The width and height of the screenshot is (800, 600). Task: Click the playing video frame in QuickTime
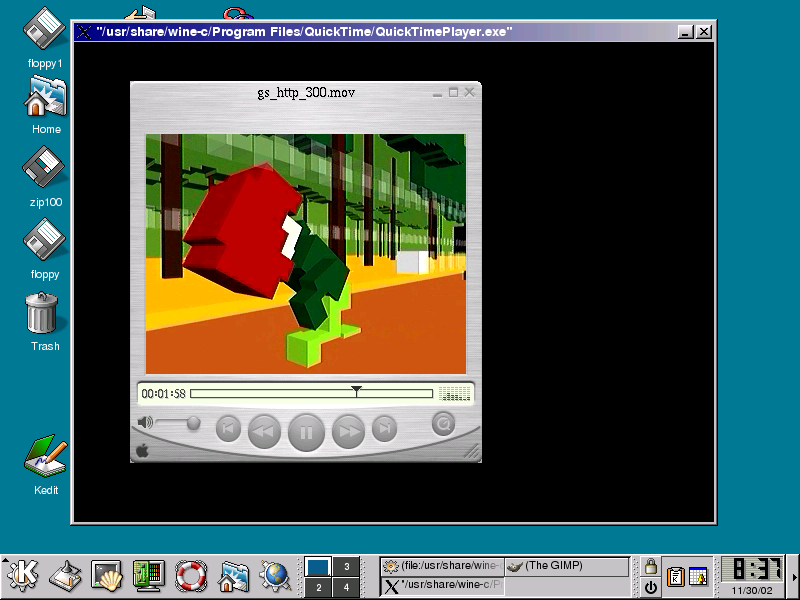coord(306,254)
